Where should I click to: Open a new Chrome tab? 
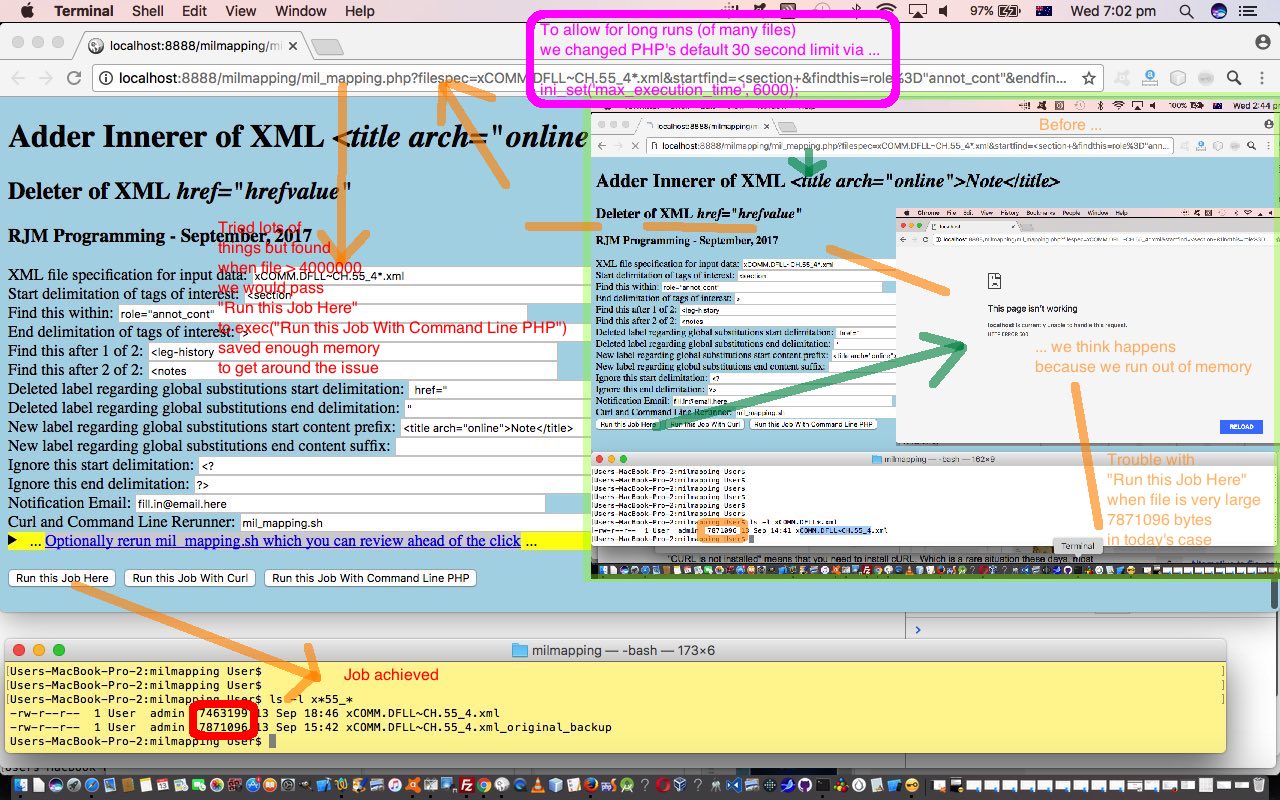click(327, 46)
